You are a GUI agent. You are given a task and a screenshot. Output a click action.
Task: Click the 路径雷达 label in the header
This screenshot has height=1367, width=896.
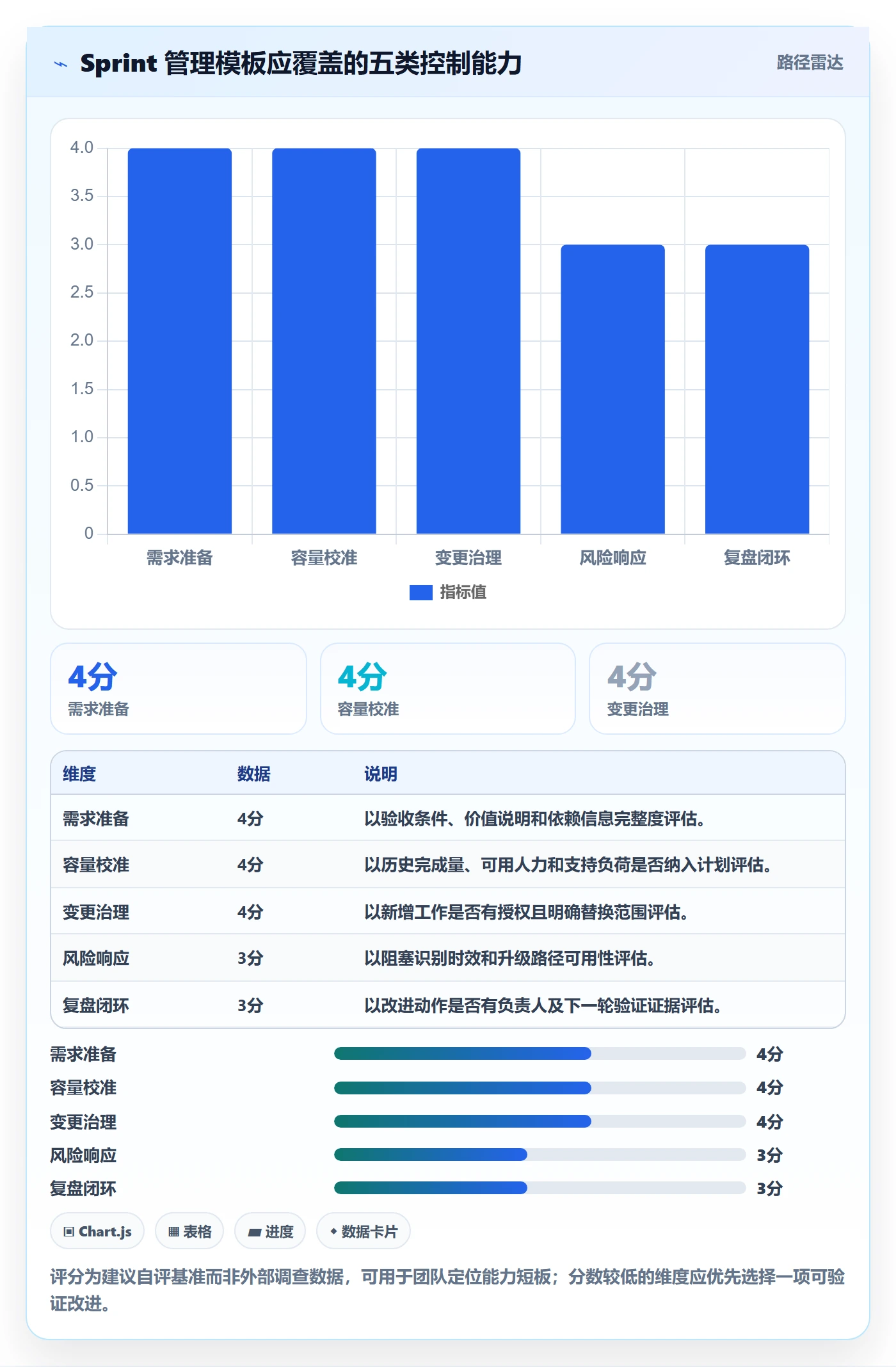(810, 63)
